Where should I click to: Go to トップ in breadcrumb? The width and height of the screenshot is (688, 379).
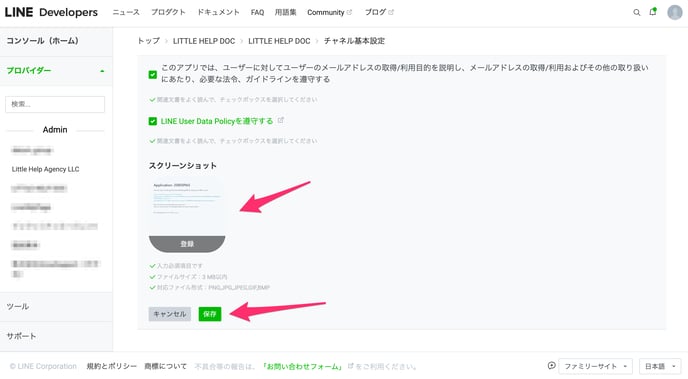pyautogui.click(x=149, y=41)
